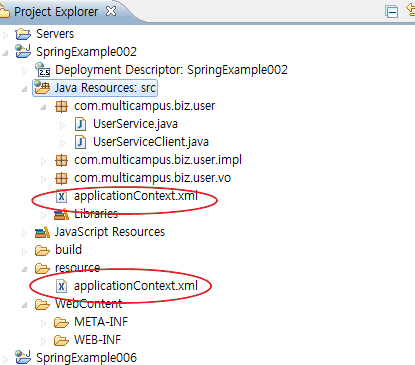Click XML icon of applicationContext.xml under resource
The image size is (415, 365).
(x=61, y=286)
